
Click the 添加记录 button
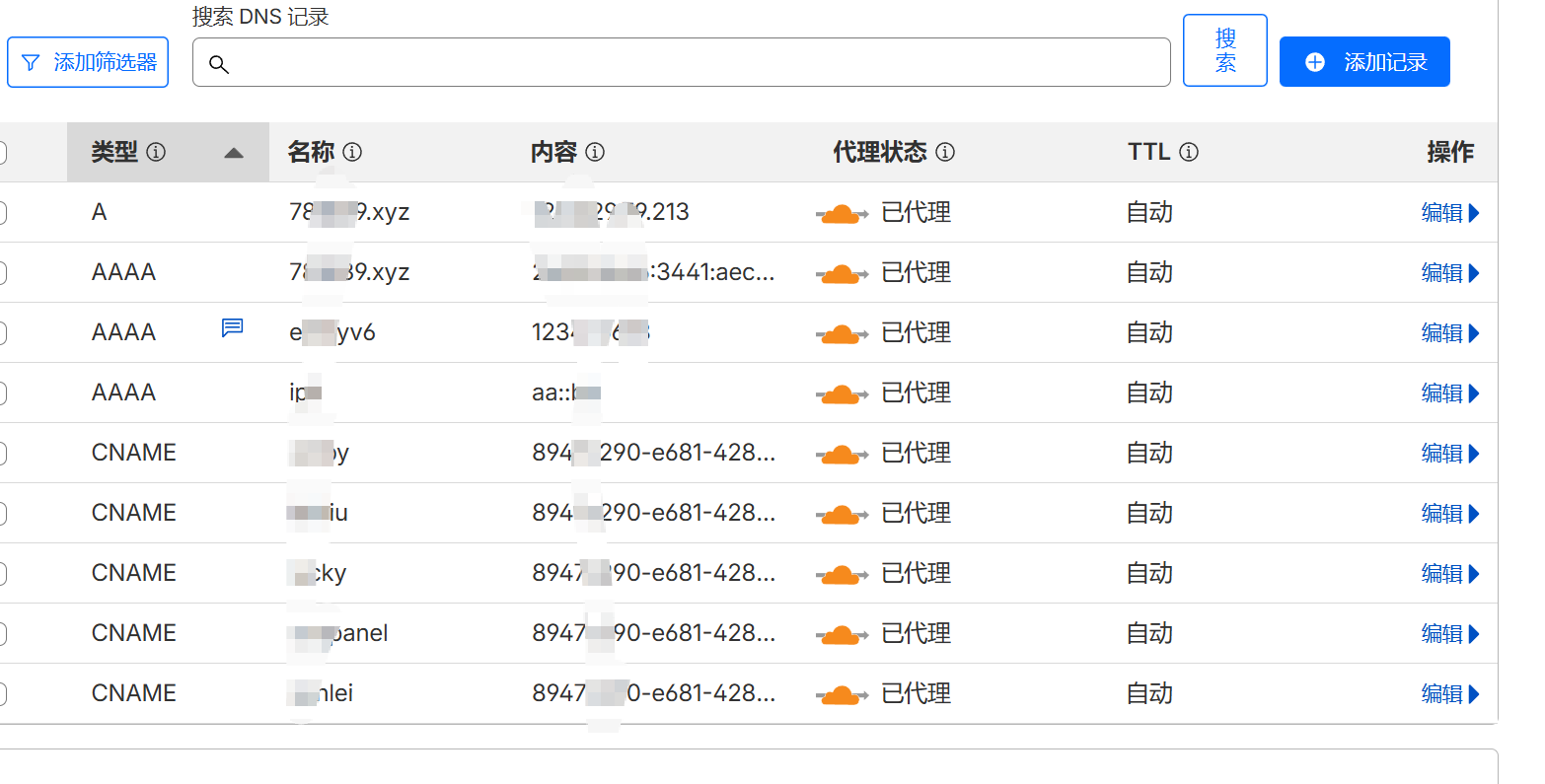(1364, 62)
